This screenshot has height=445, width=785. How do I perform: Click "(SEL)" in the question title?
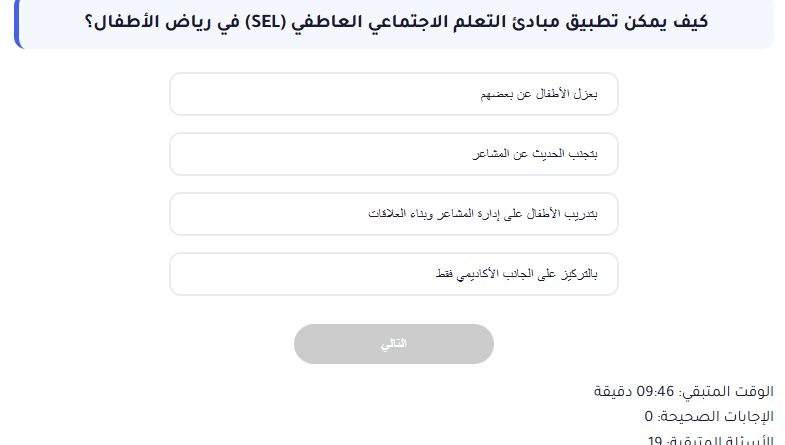point(252,22)
